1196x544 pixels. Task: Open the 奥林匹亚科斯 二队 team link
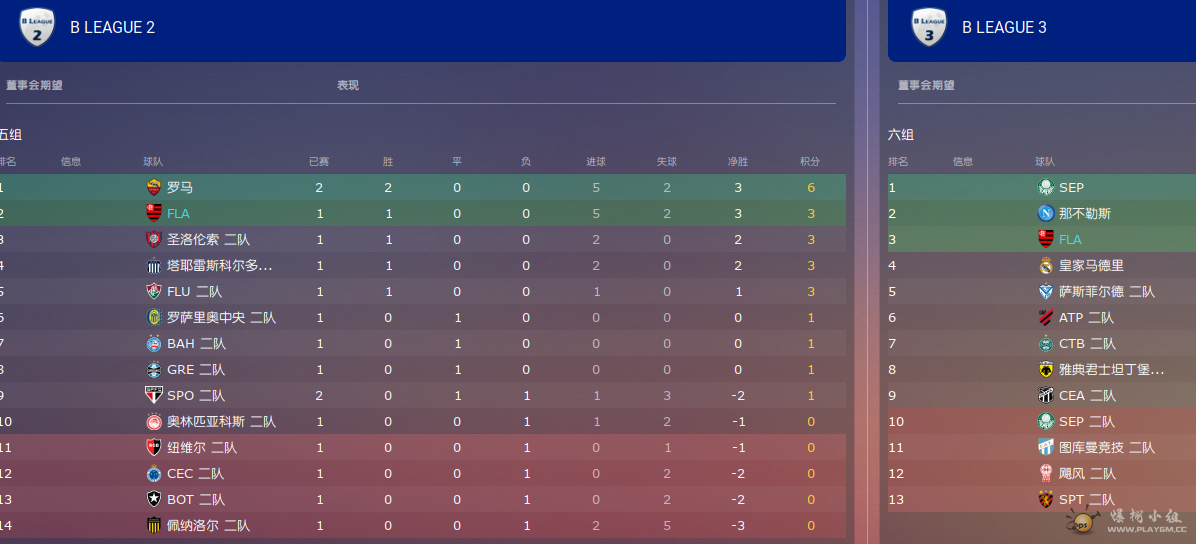pyautogui.click(x=221, y=422)
